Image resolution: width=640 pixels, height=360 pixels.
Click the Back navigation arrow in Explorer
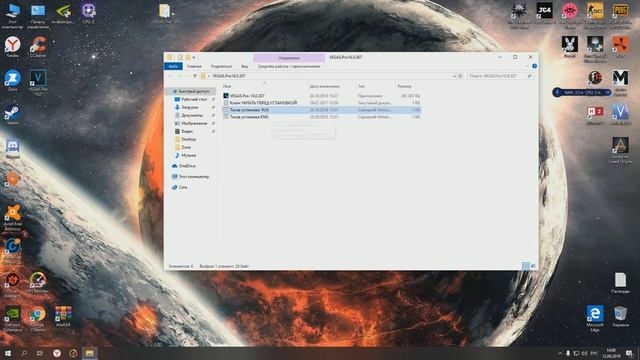click(x=171, y=76)
